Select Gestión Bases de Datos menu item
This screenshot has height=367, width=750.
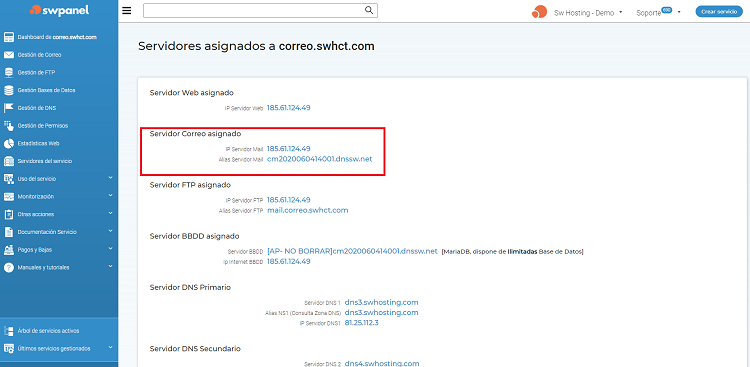46,90
